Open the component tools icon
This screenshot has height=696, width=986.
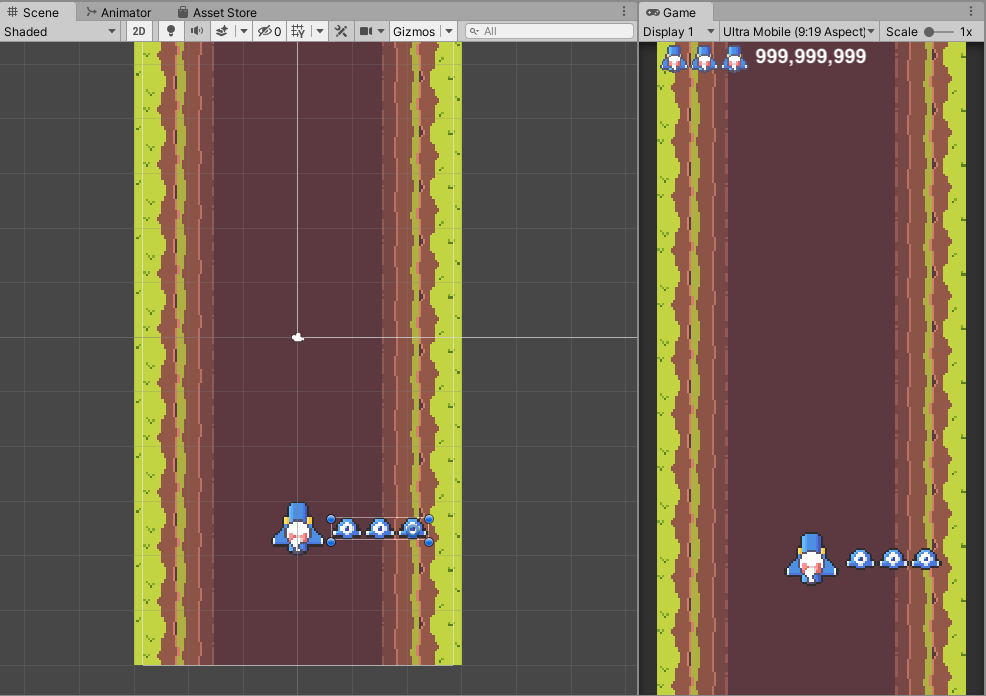coord(341,31)
